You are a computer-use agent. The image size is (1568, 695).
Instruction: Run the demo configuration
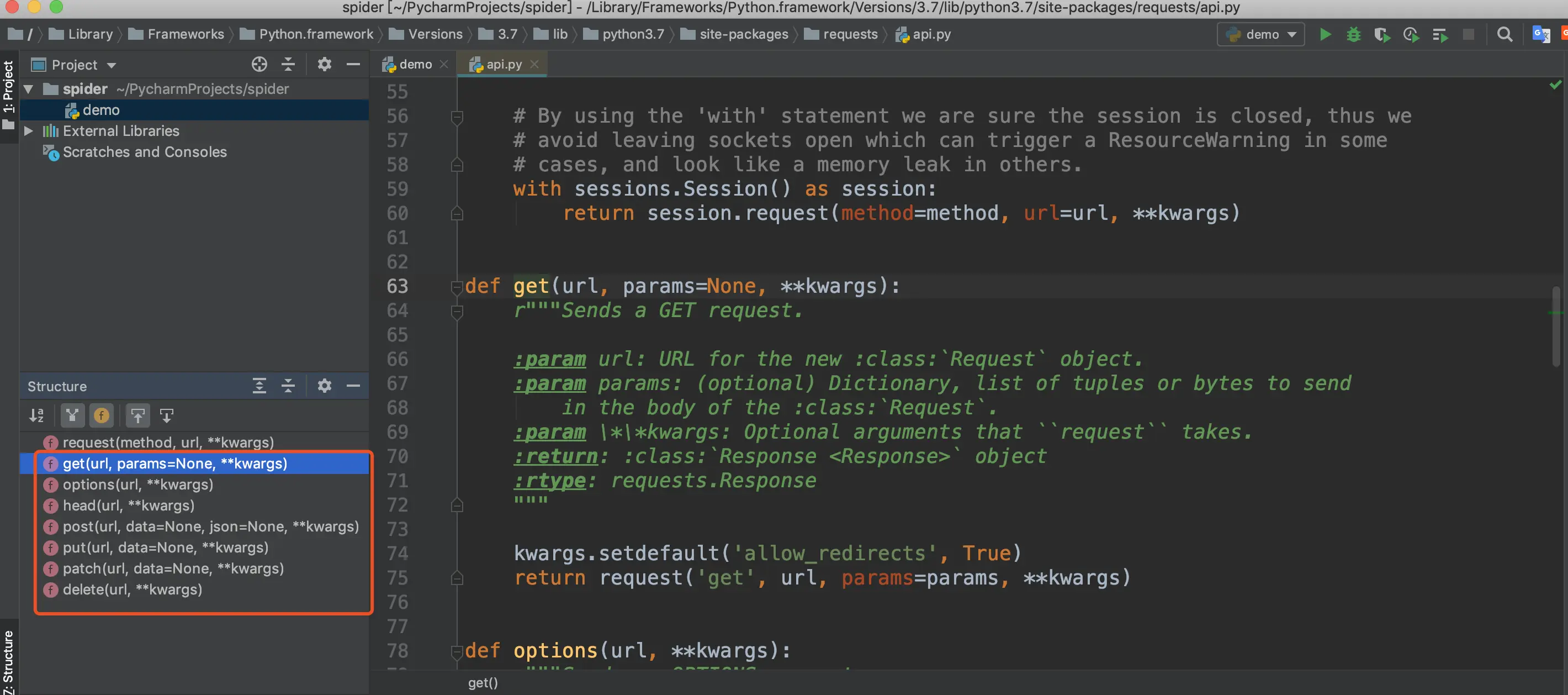coord(1325,35)
